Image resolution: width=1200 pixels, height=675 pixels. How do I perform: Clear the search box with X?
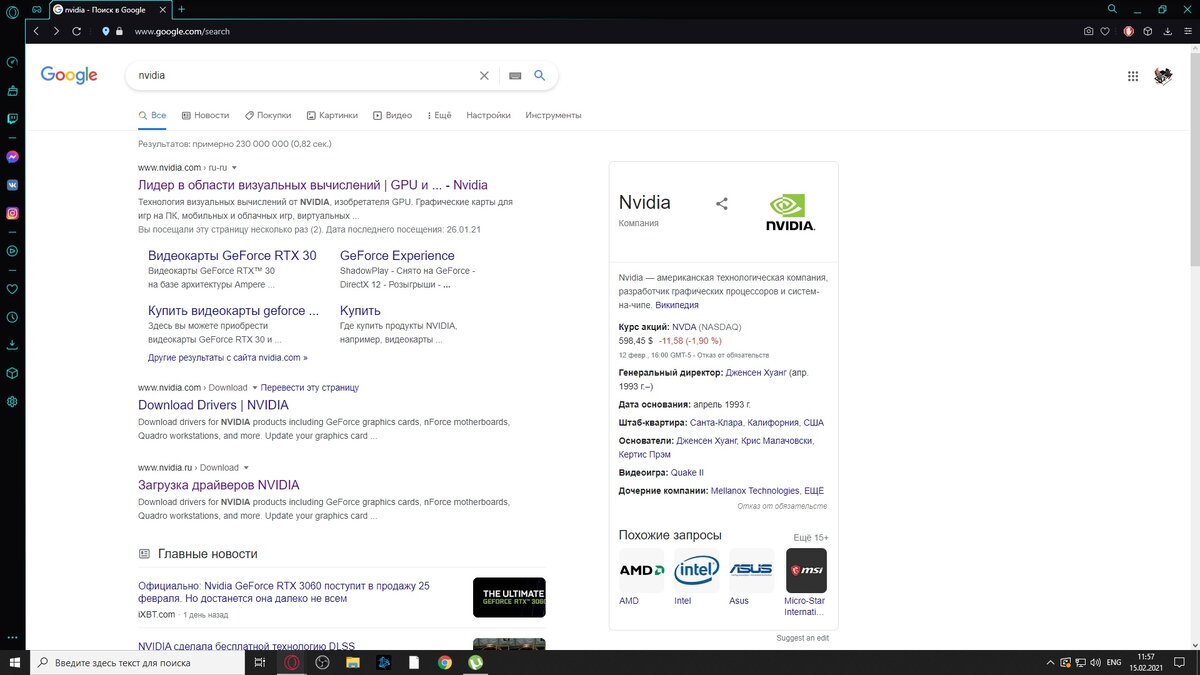coord(484,75)
